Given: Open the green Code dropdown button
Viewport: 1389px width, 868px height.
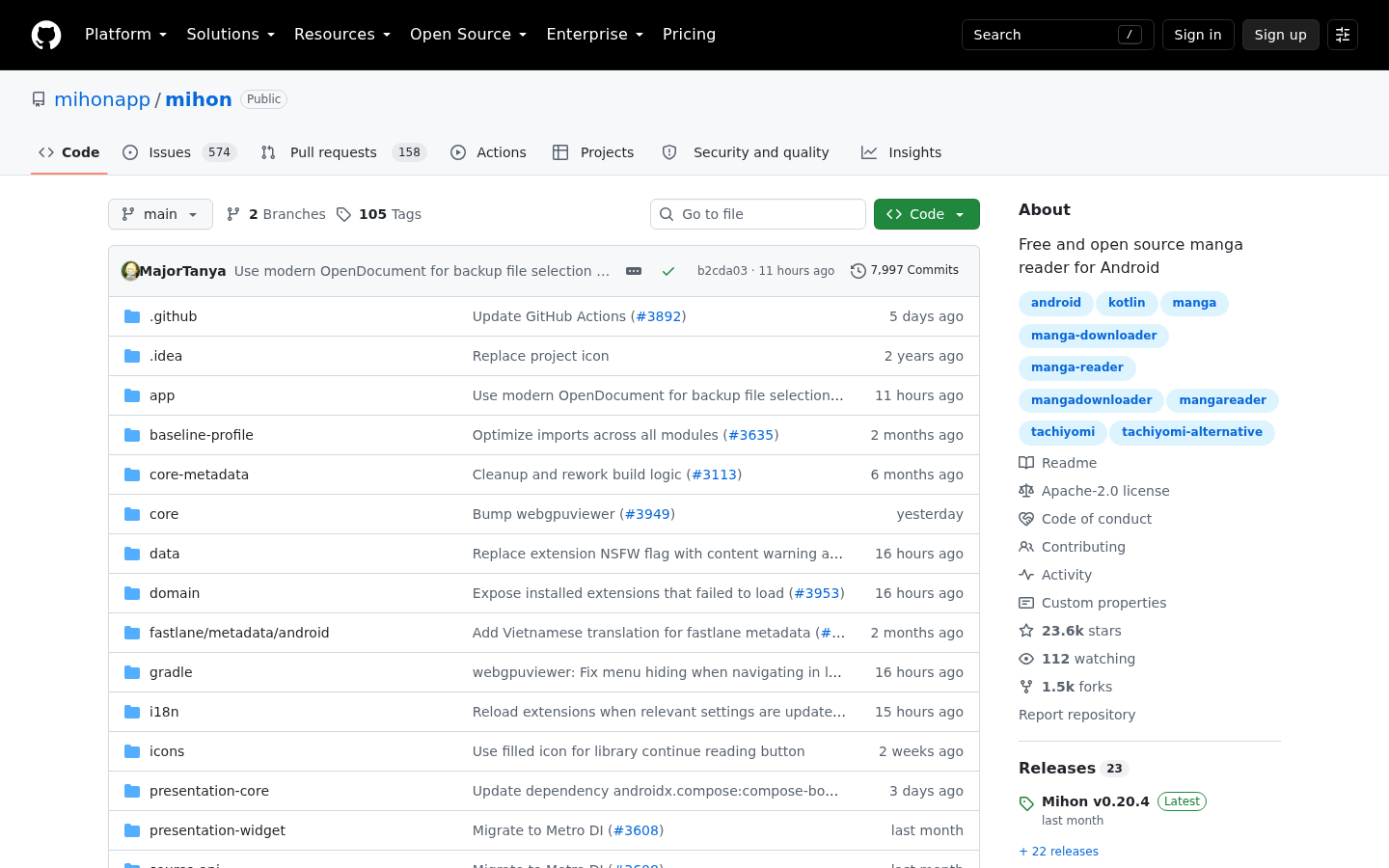Looking at the screenshot, I should [927, 214].
